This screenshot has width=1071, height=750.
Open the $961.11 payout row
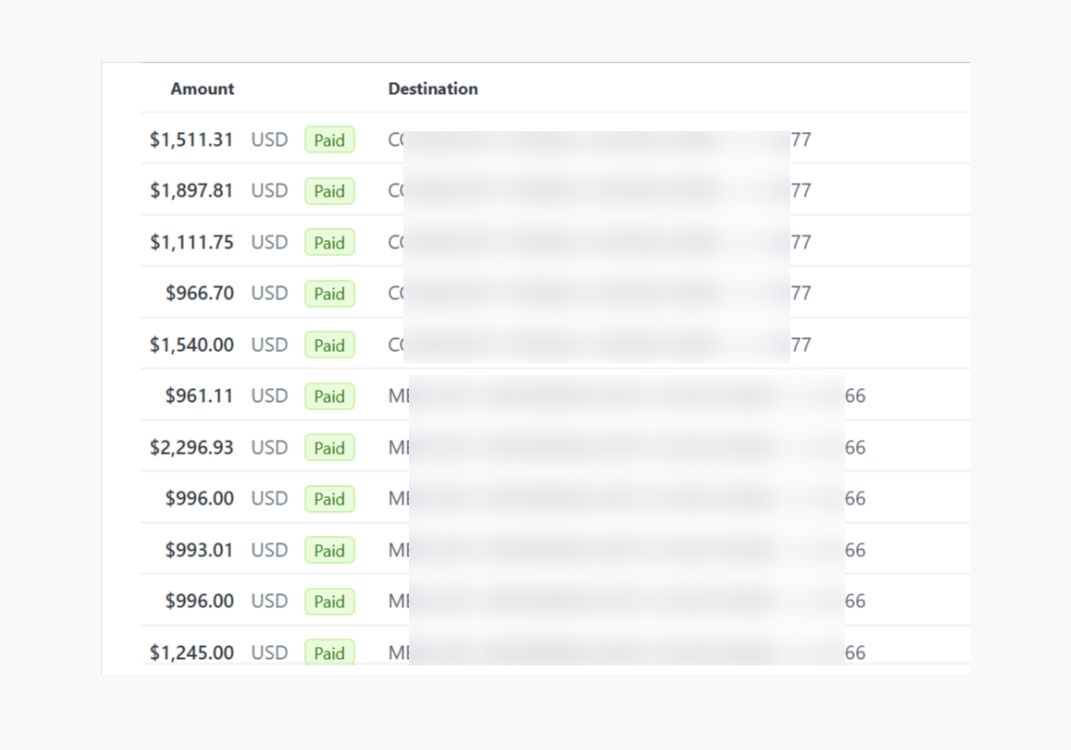[198, 396]
